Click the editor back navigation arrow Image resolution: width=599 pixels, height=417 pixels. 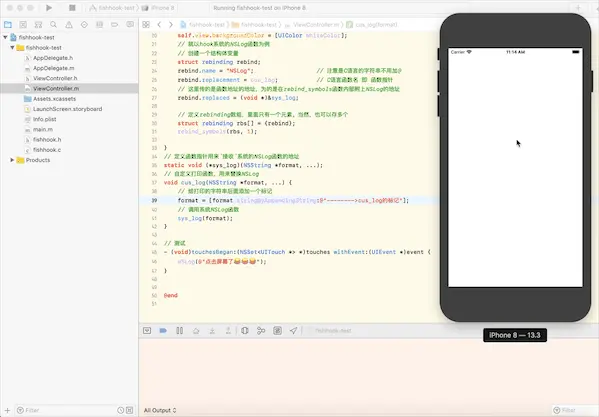pos(159,25)
